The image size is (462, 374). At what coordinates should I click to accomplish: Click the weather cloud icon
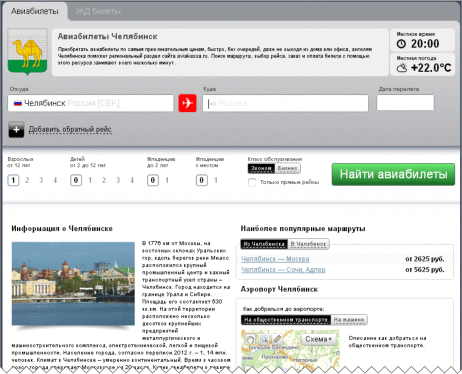point(402,68)
